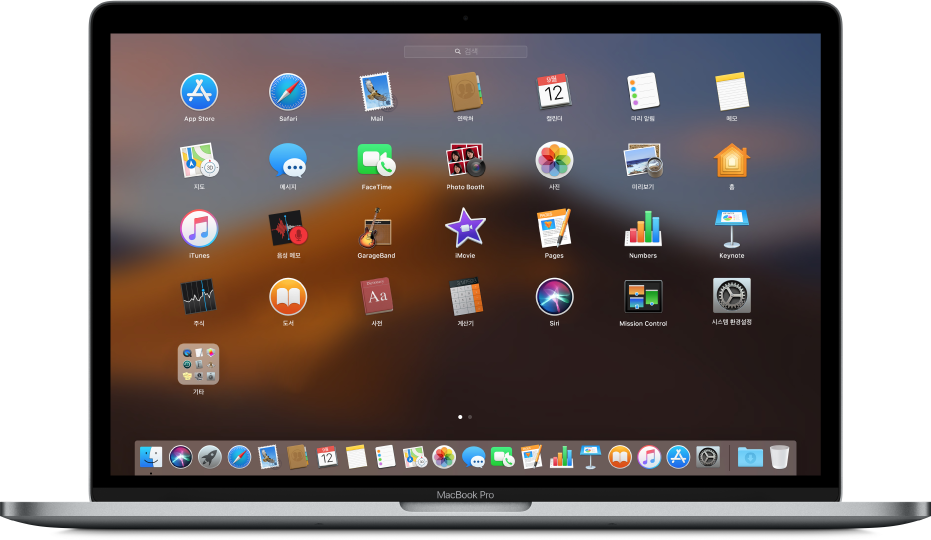Launch the iMovie app

[465, 228]
